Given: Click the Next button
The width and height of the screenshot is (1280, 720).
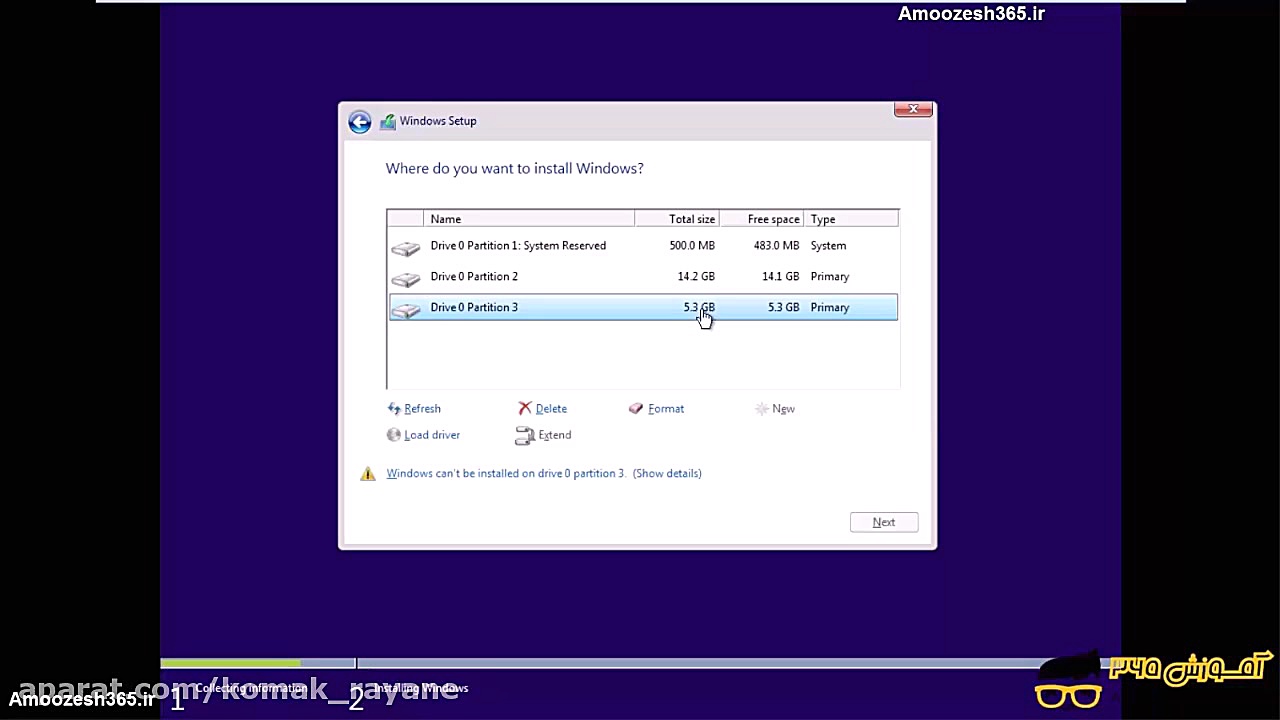Looking at the screenshot, I should coord(884,522).
